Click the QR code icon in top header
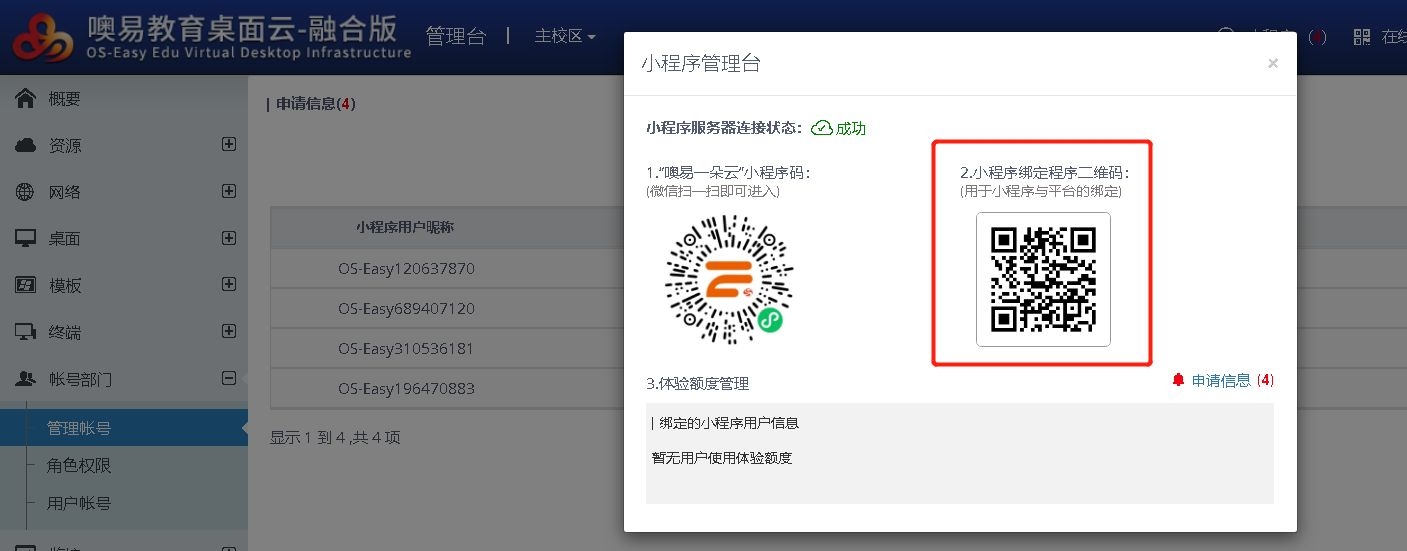 click(1361, 37)
